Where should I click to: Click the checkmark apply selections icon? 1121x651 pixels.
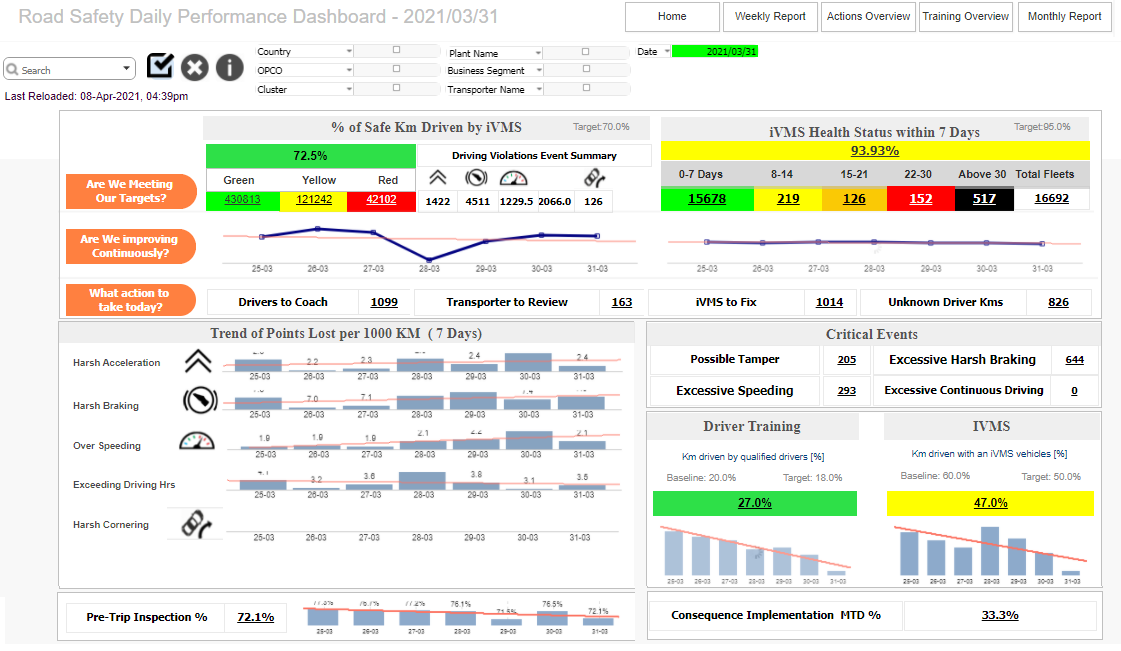[160, 66]
